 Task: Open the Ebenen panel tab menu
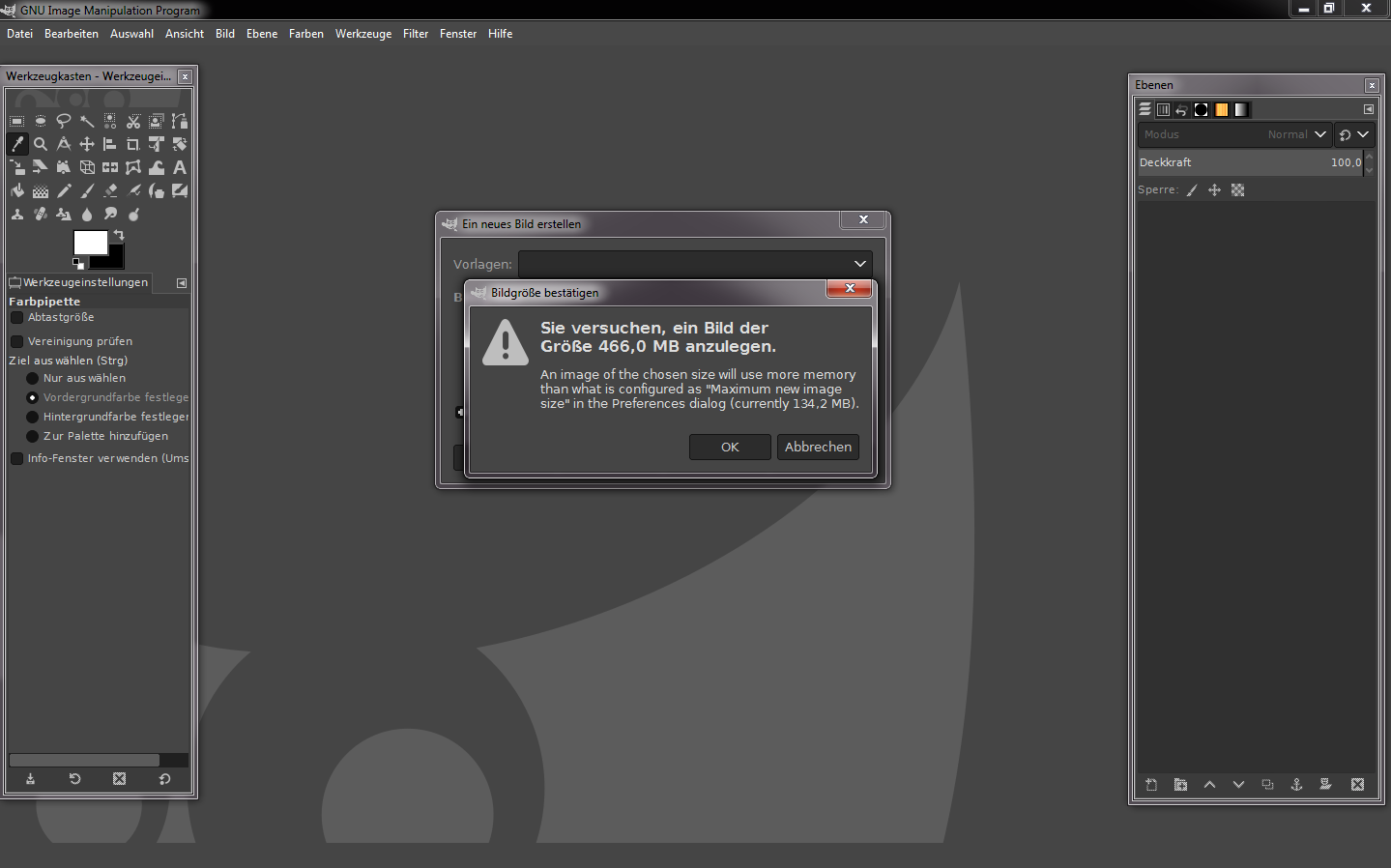(1368, 109)
